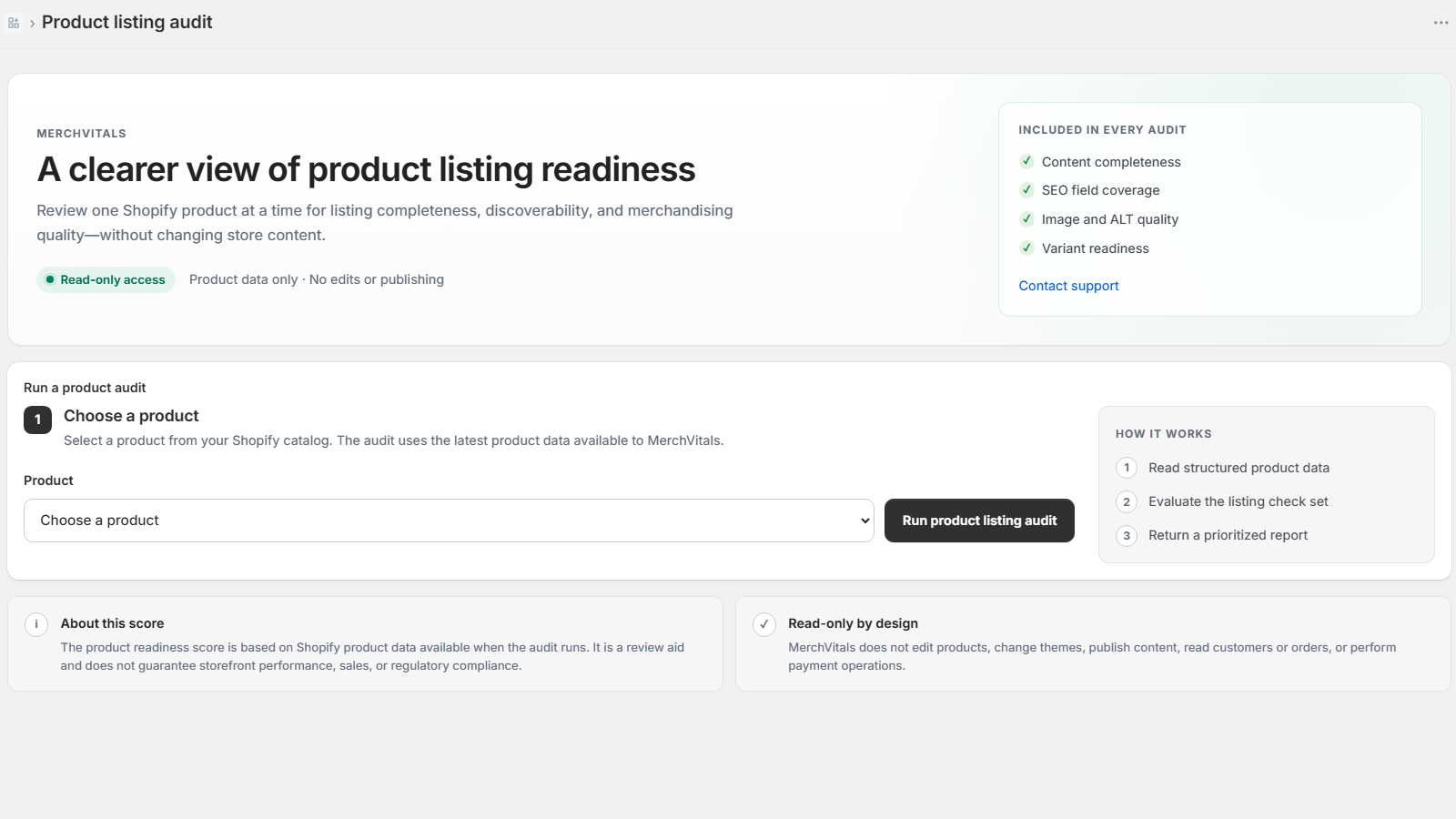
Task: Click the green dot in Read-only access badge
Action: point(50,279)
